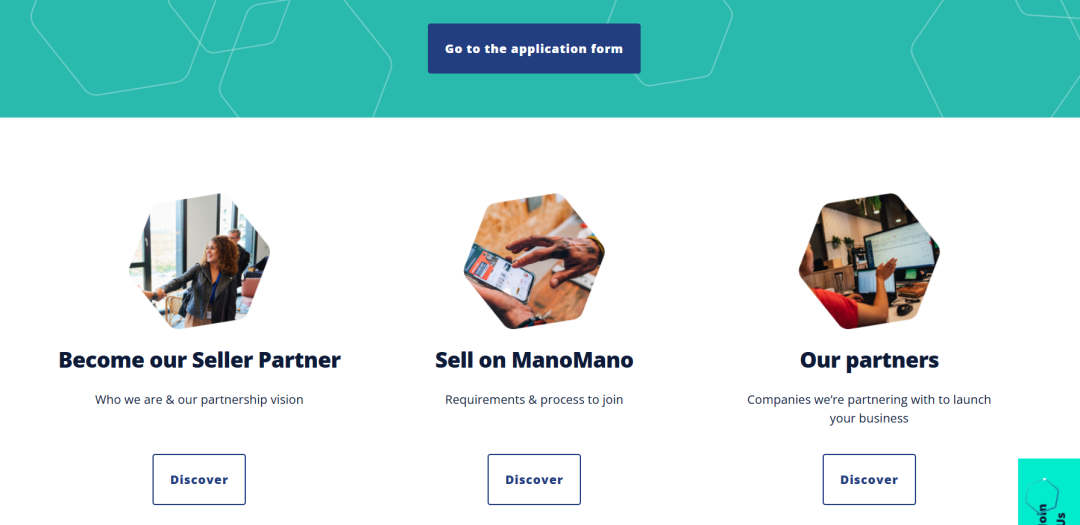This screenshot has height=525, width=1080.
Task: Click 'Who we are & our partnership vision' text
Action: pyautogui.click(x=199, y=400)
